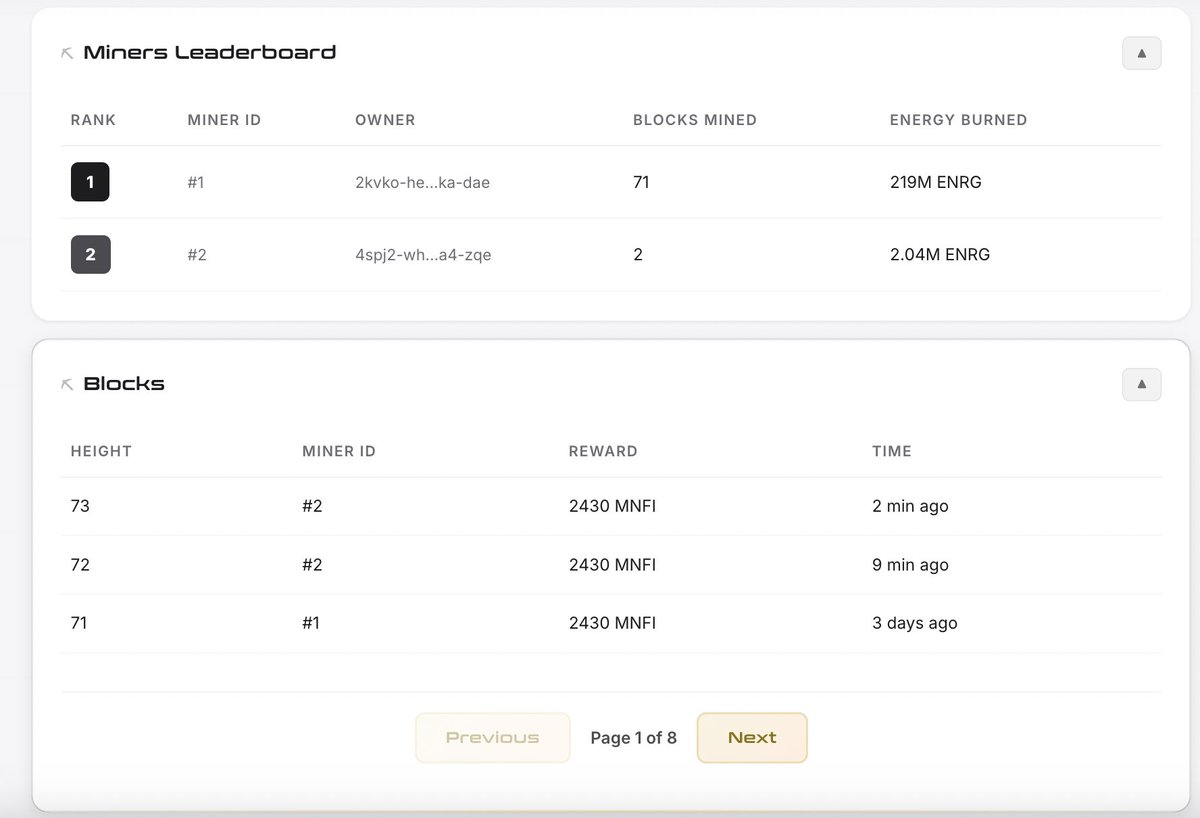This screenshot has height=818, width=1200.
Task: Click miner #1 in block 71 row
Action: (x=311, y=623)
